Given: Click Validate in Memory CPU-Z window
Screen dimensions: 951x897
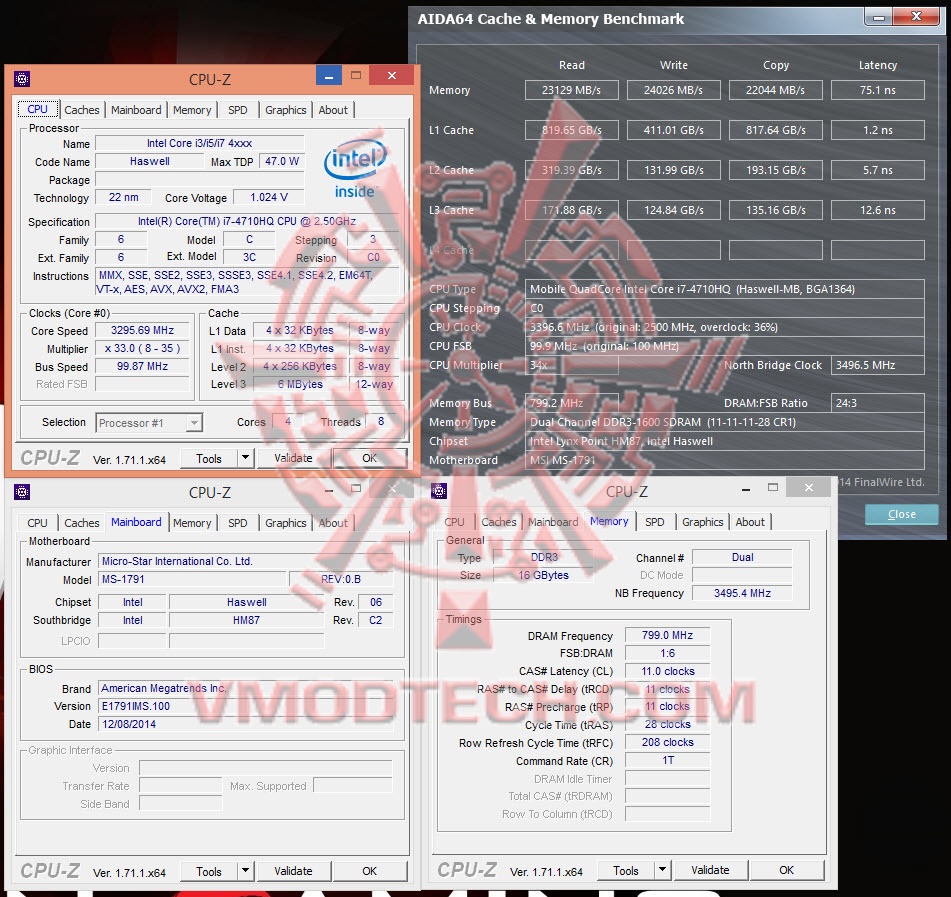Looking at the screenshot, I should point(710,870).
